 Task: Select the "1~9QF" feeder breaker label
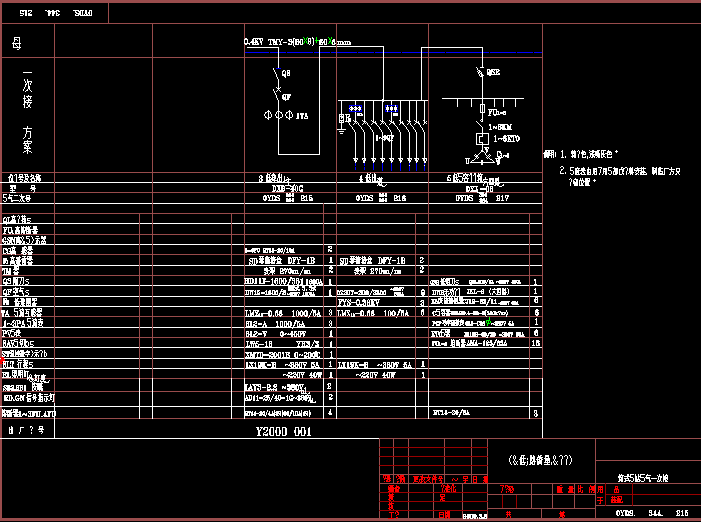[384, 138]
